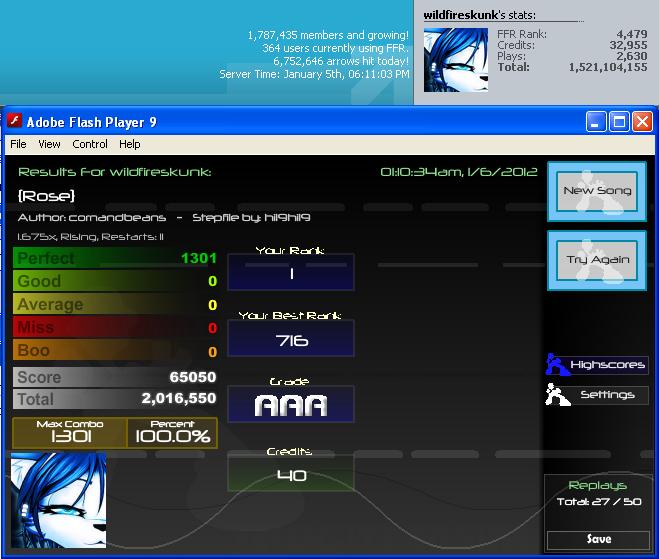Open the Control menu
Screen dimensions: 659x559
click(x=90, y=144)
